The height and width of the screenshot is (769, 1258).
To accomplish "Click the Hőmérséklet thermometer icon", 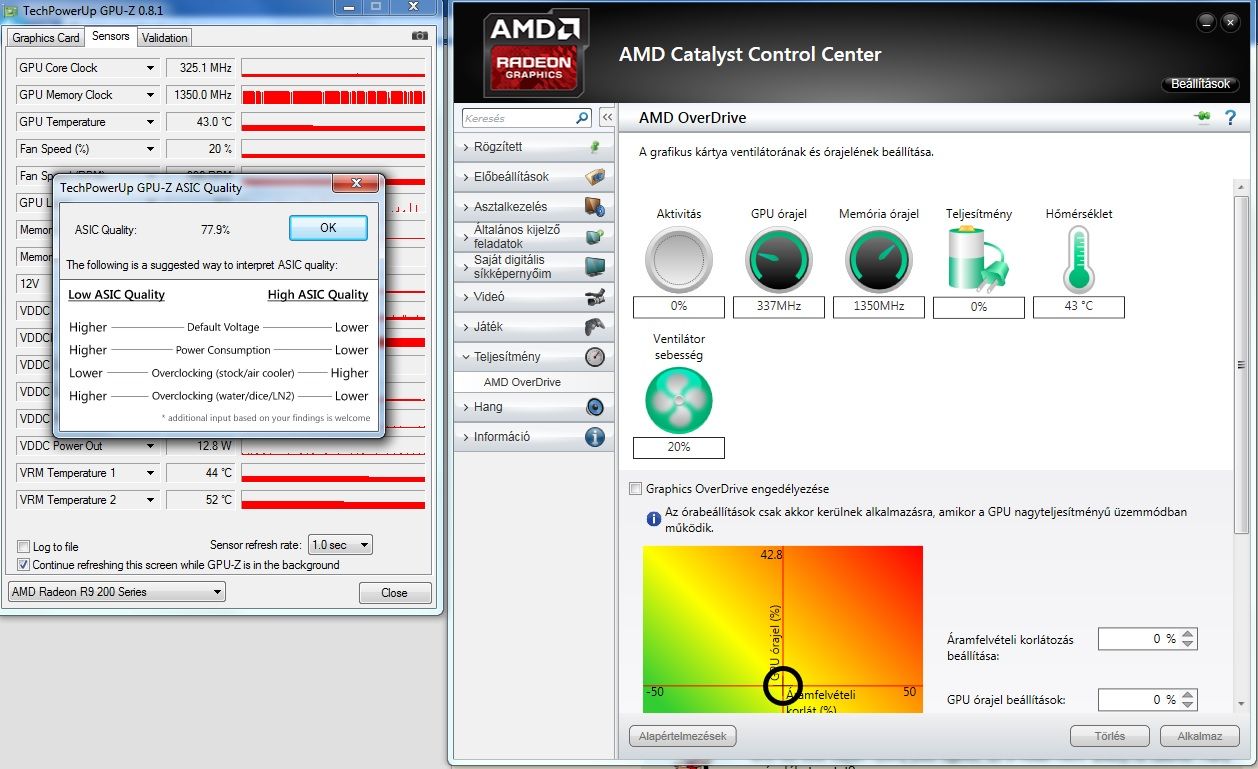I will 1079,259.
